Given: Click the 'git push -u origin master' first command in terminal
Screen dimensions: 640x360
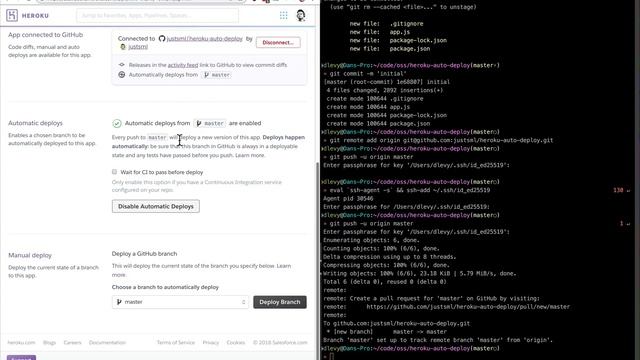Looking at the screenshot, I should click(x=371, y=157).
